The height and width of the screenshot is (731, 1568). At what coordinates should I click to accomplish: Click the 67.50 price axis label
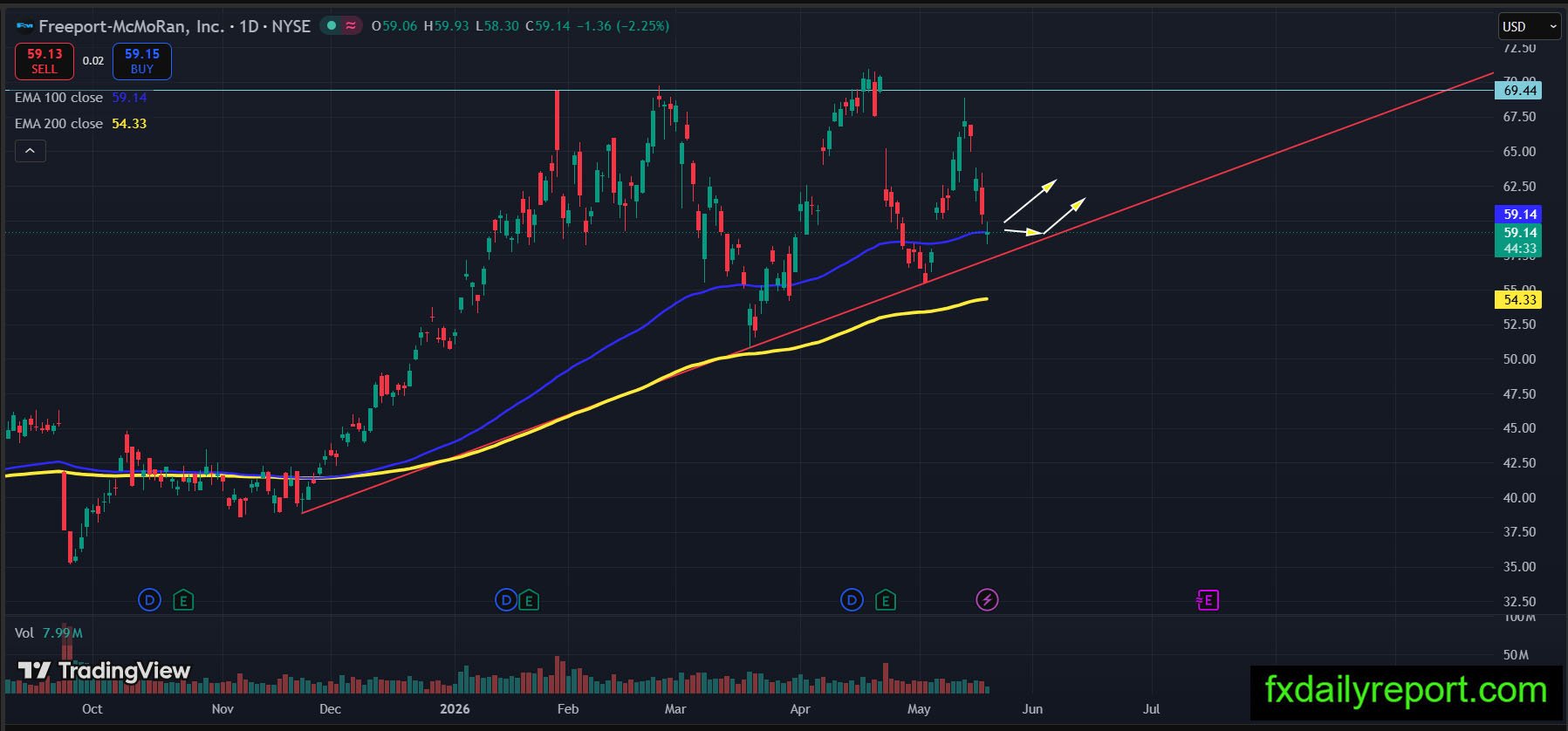tap(1519, 117)
